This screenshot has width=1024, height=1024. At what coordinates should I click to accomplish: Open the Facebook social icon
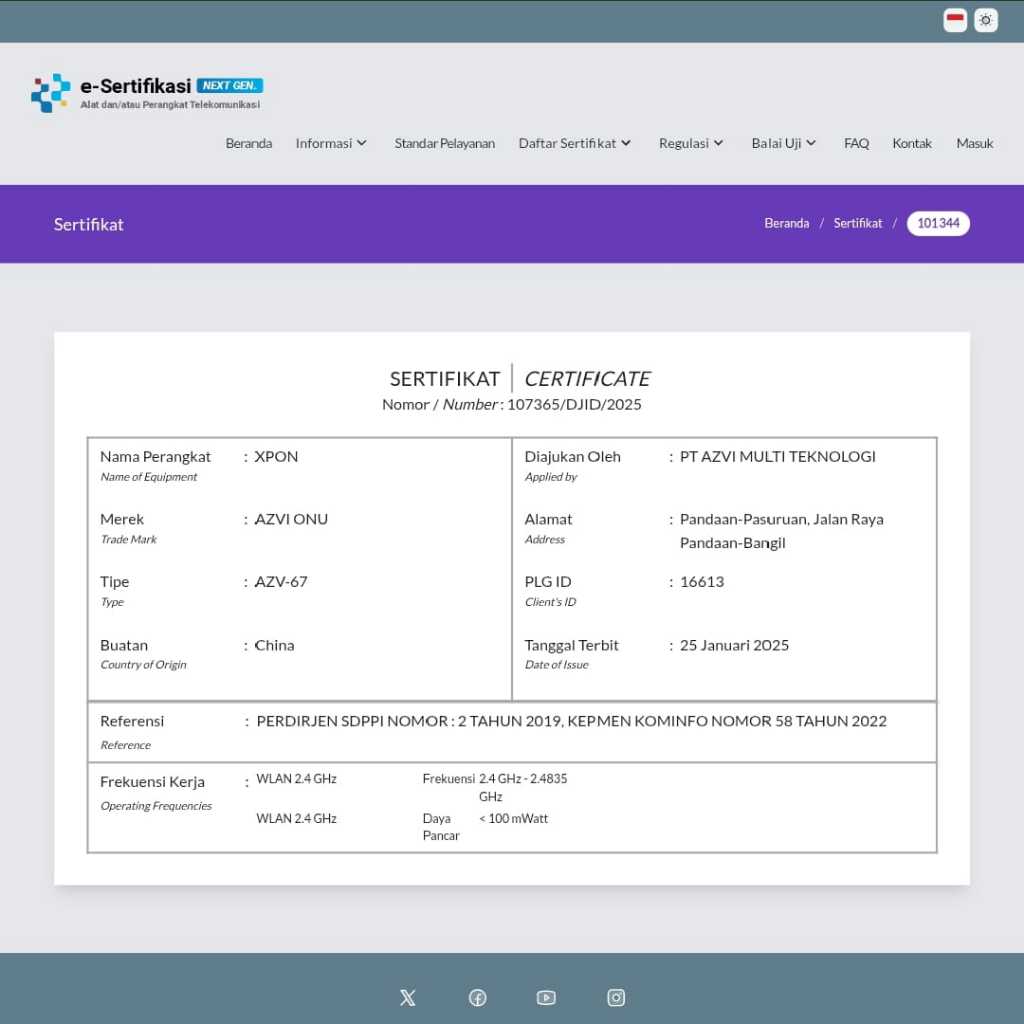tap(478, 997)
